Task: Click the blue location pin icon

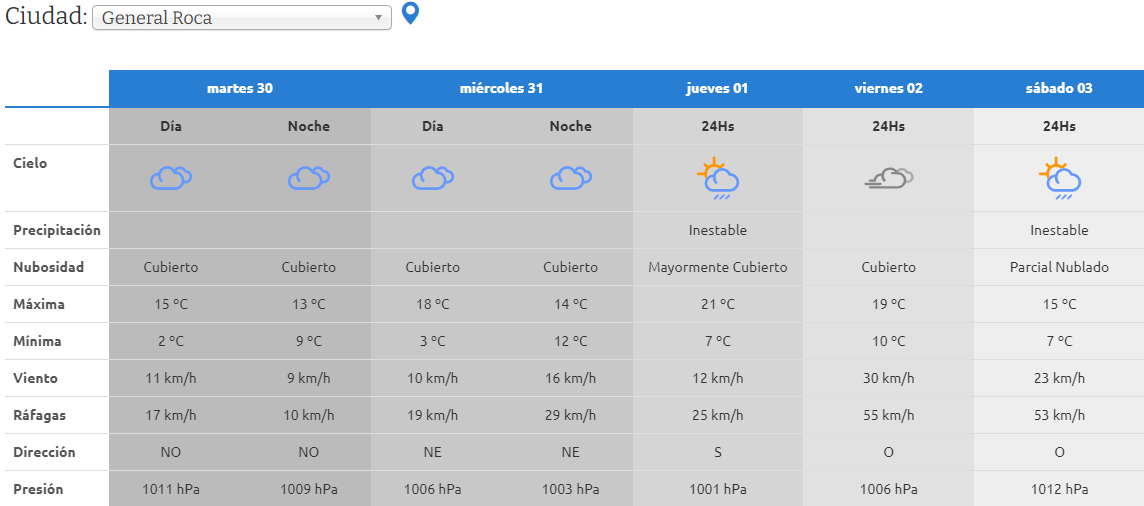Action: click(410, 14)
